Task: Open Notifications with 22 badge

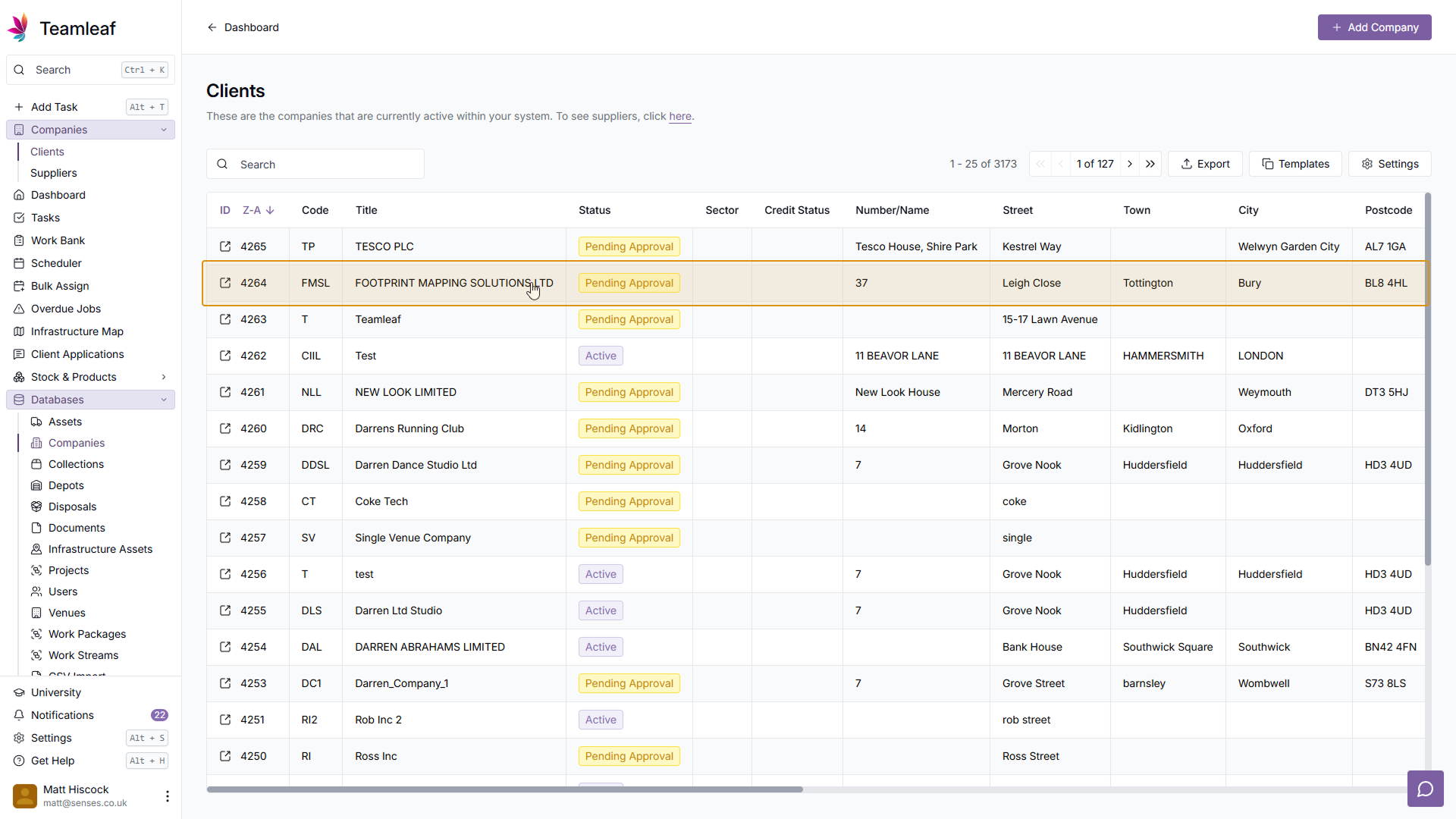Action: (x=62, y=715)
